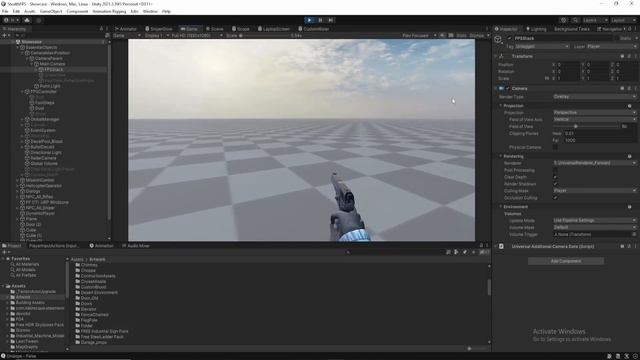Screen dimensions: 640x360
Task: Switch to the Hierarchy tab
Action: [15, 29]
